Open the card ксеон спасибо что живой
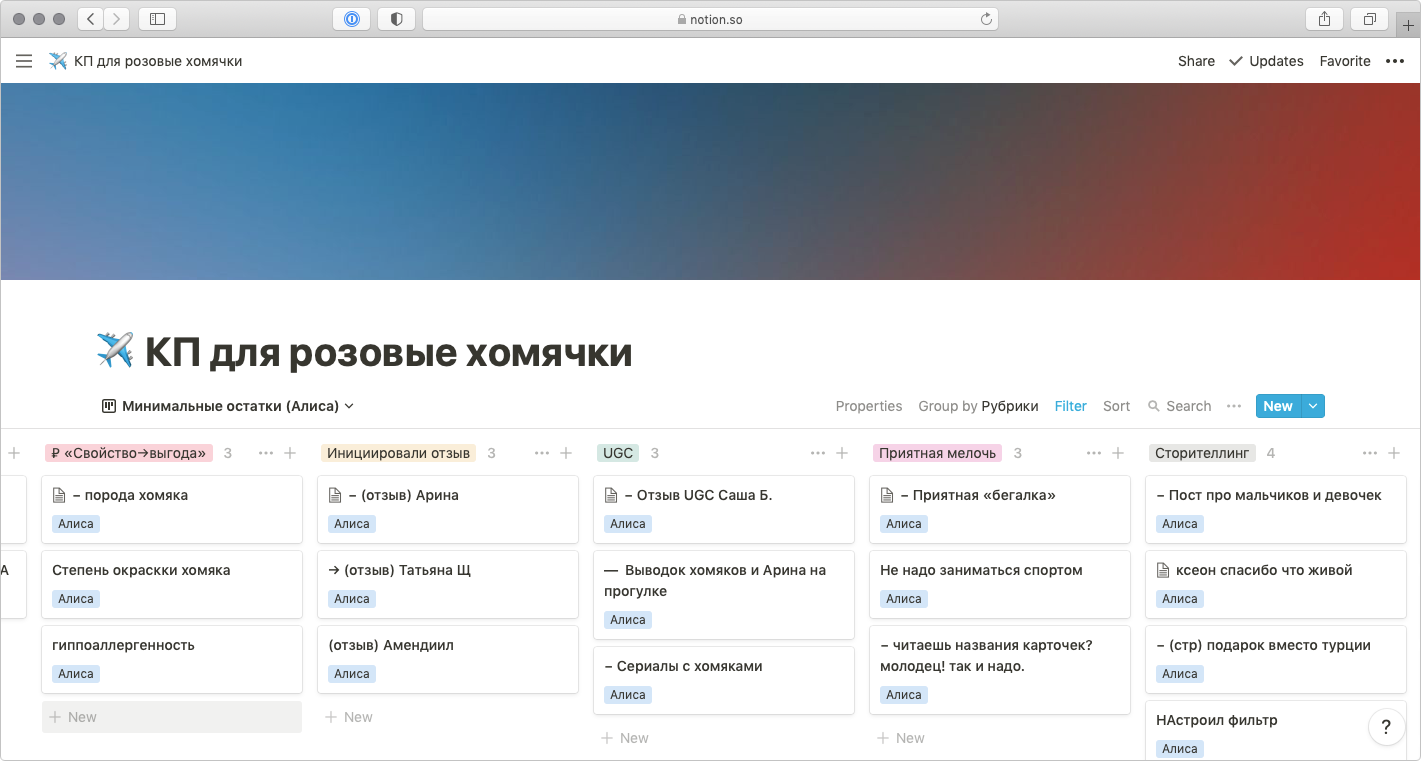This screenshot has width=1421, height=761. (1276, 584)
